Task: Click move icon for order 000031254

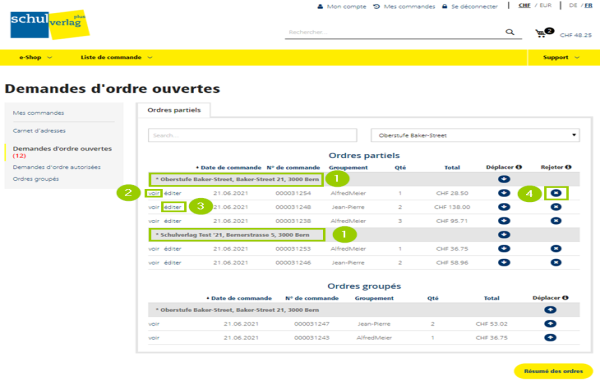Action: pos(504,193)
